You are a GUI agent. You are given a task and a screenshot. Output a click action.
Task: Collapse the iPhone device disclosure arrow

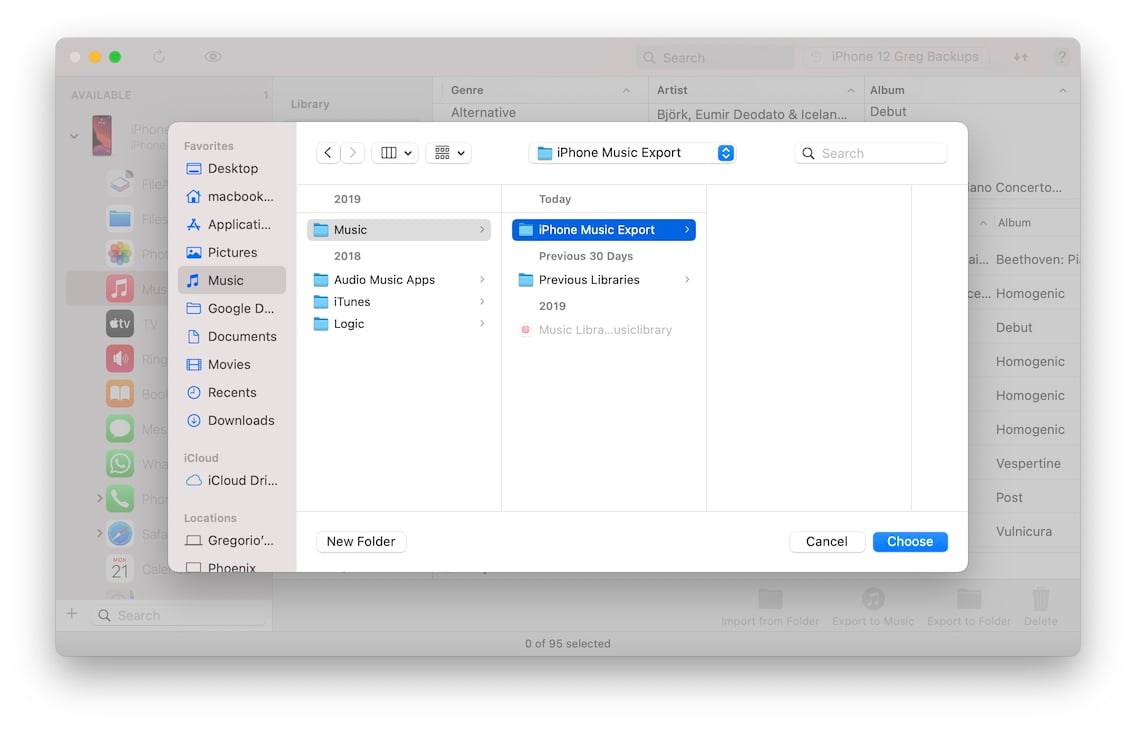click(74, 135)
